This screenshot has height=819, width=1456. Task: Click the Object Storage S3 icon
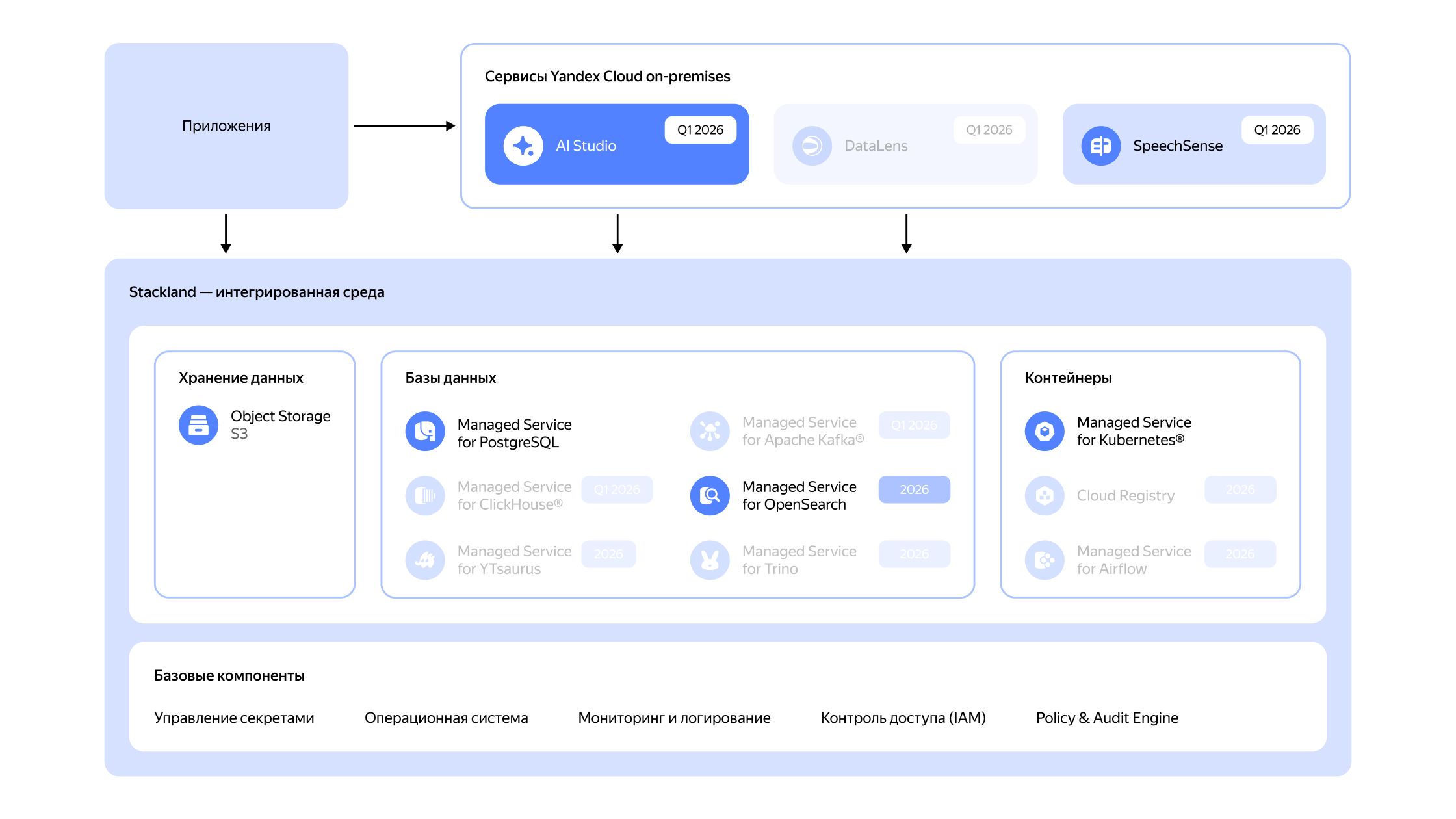click(x=198, y=425)
